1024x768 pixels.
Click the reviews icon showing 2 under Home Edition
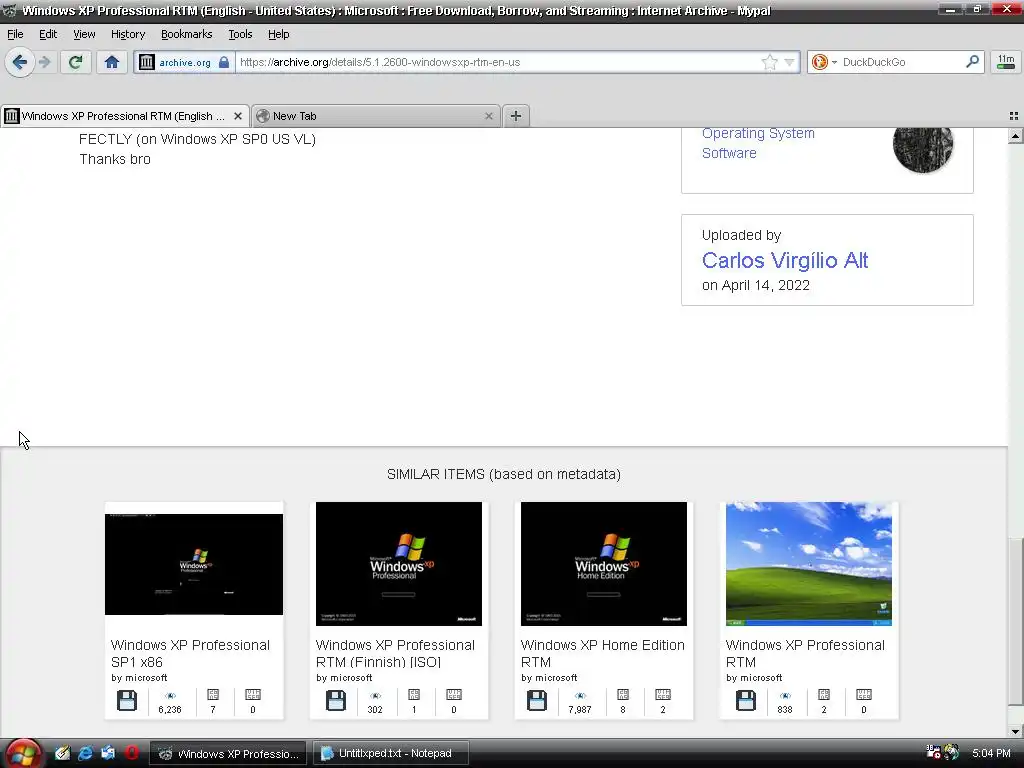[663, 695]
